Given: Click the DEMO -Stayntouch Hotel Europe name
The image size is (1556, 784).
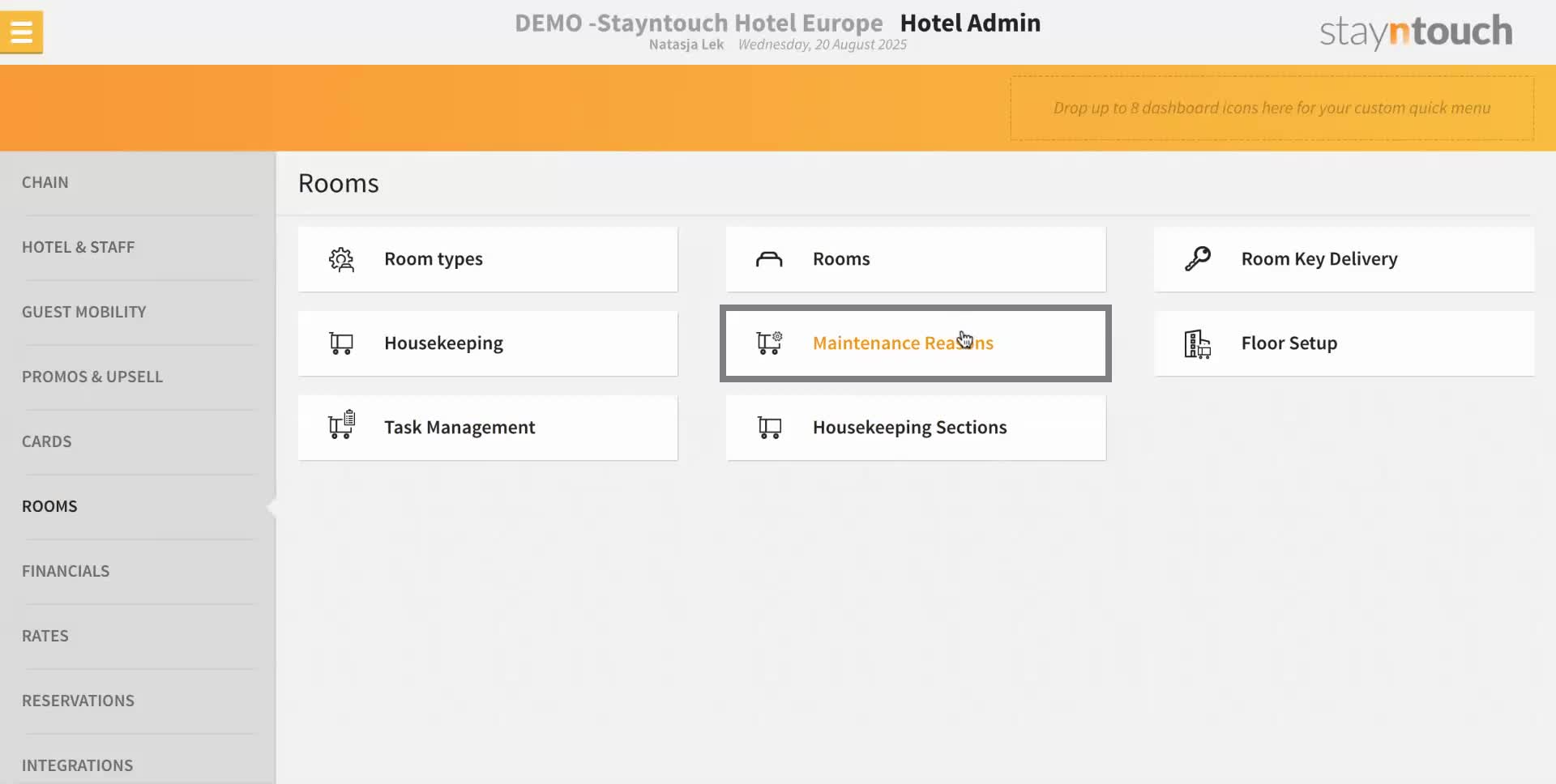Looking at the screenshot, I should 699,23.
